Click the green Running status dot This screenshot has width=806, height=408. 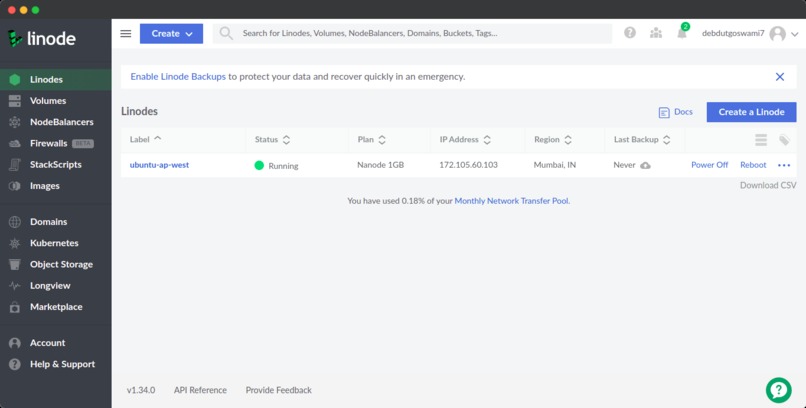point(259,165)
